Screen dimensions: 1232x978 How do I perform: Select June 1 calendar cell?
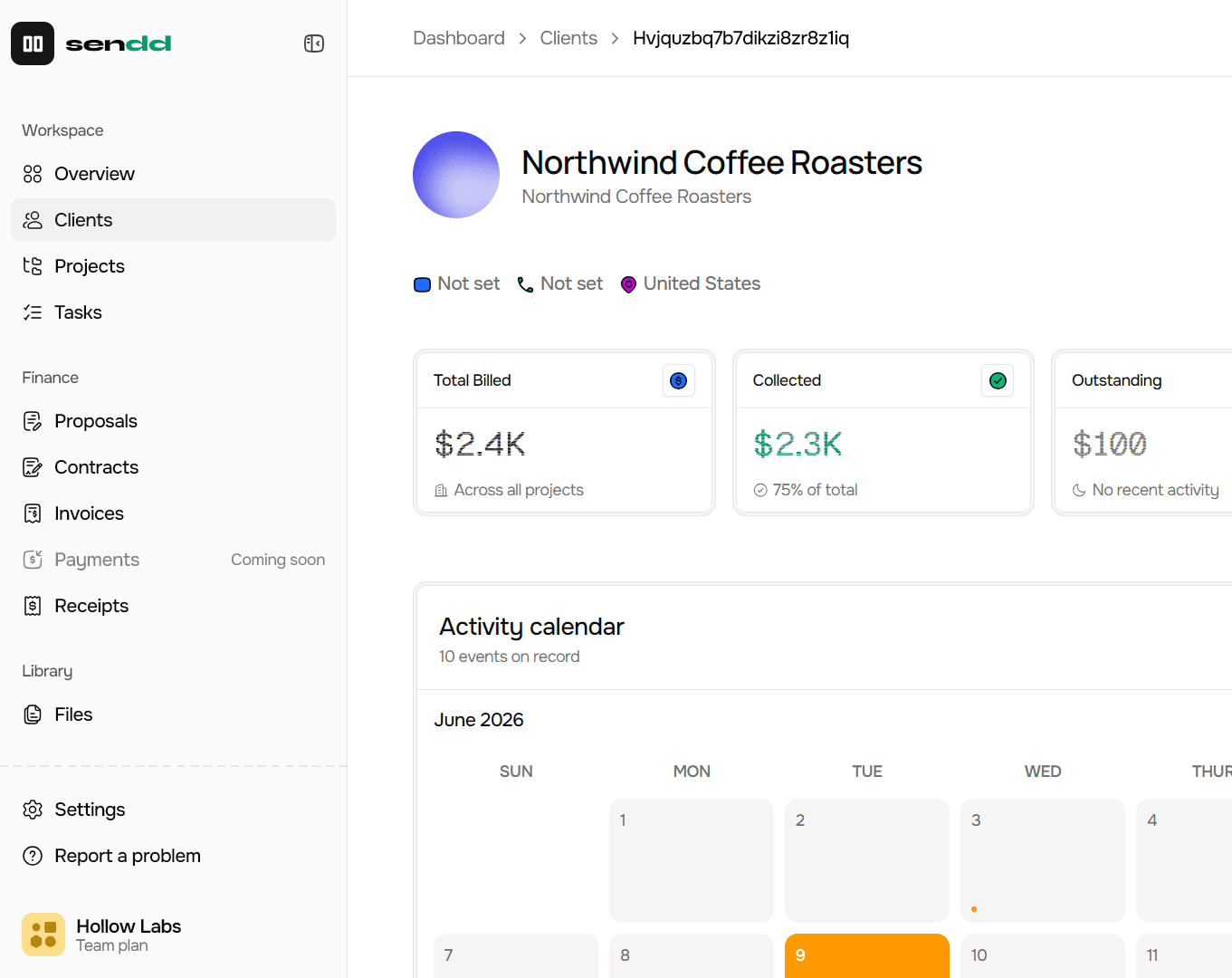[692, 860]
